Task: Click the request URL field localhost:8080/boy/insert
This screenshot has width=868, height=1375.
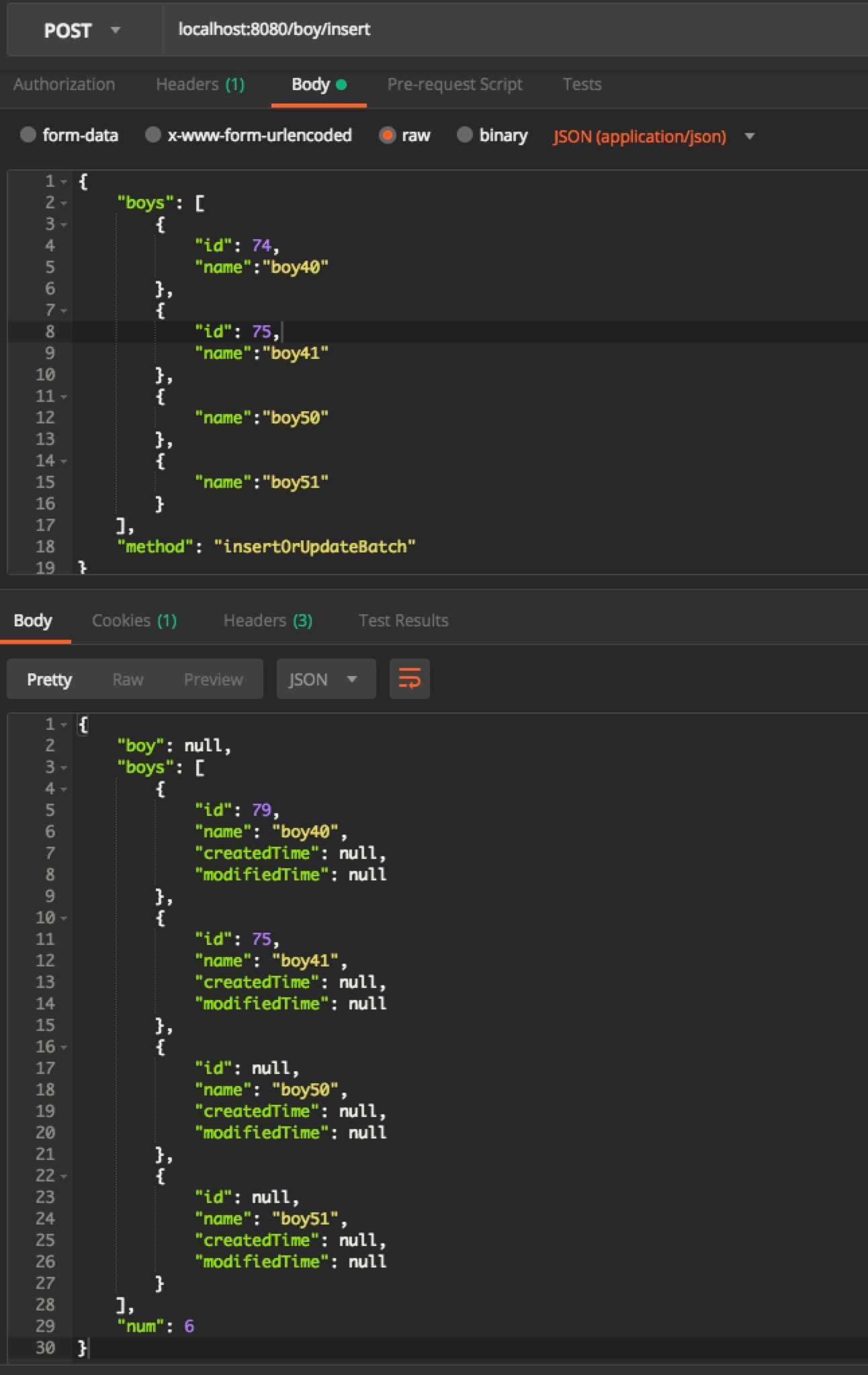Action: coord(515,30)
